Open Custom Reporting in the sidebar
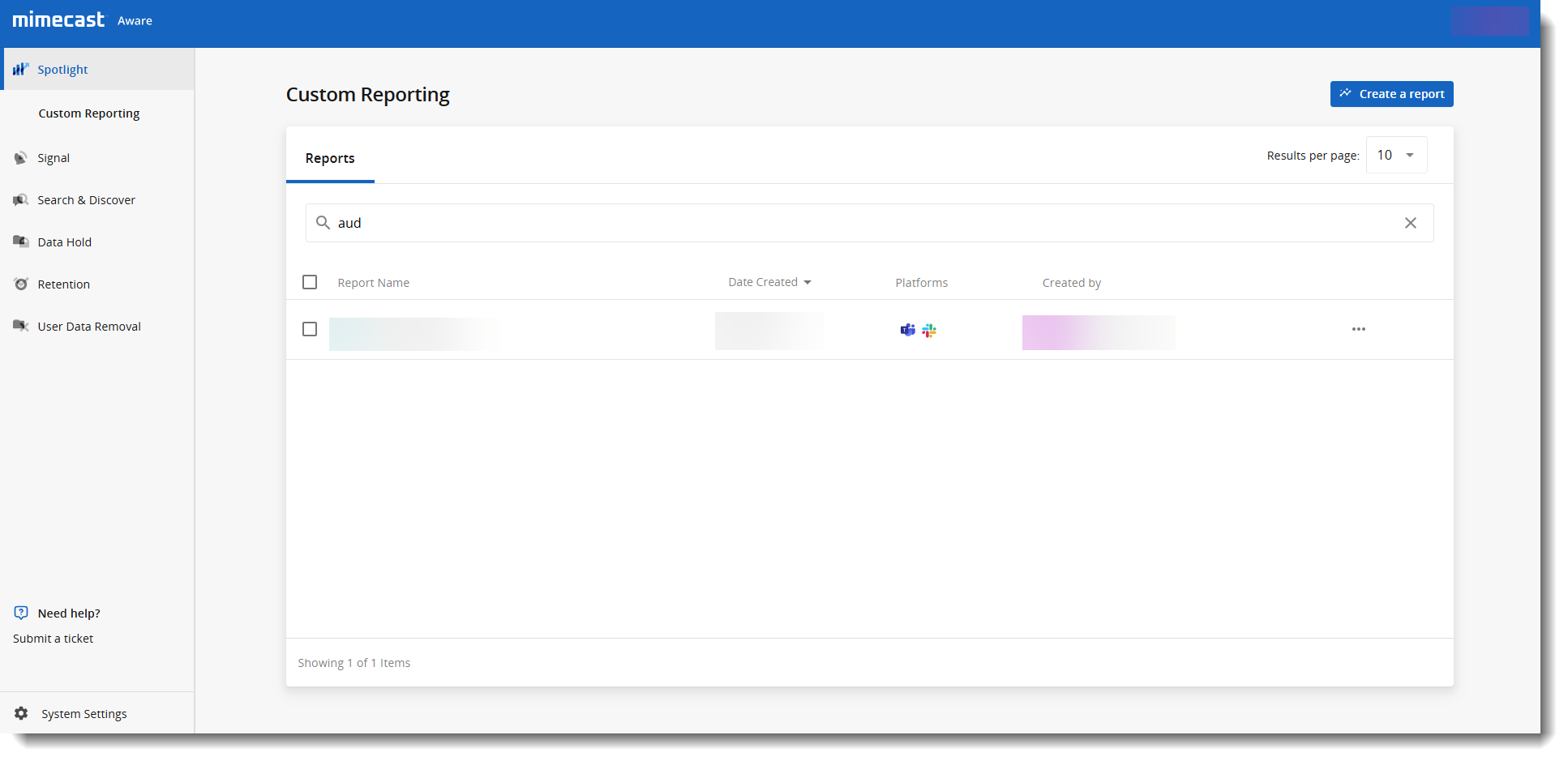This screenshot has width=1568, height=761. pos(89,113)
